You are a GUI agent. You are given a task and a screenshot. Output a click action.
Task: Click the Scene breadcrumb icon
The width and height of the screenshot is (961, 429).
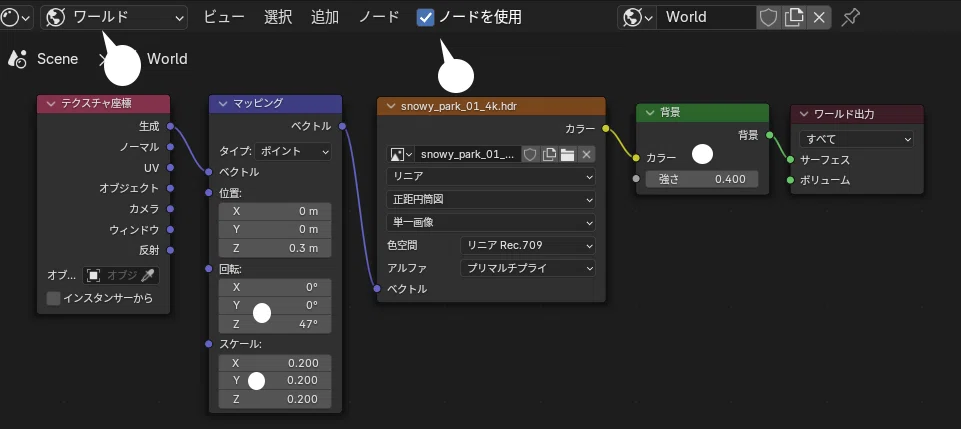coord(18,59)
